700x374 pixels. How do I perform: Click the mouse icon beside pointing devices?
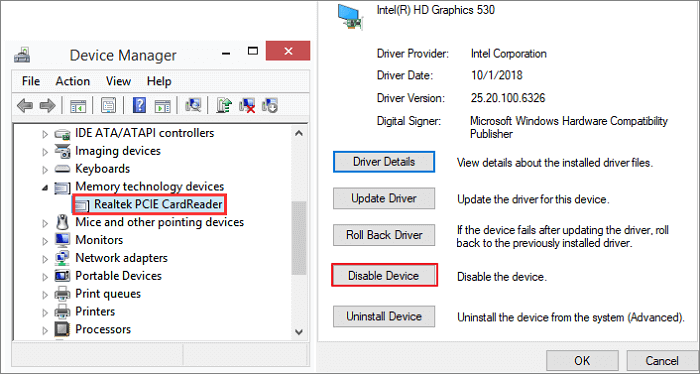tap(62, 222)
